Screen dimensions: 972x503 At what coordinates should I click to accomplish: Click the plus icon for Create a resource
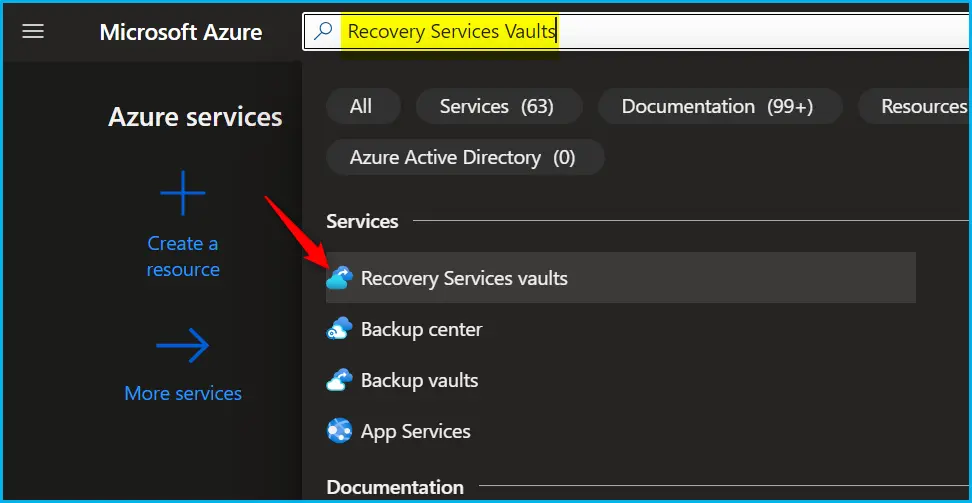(183, 193)
